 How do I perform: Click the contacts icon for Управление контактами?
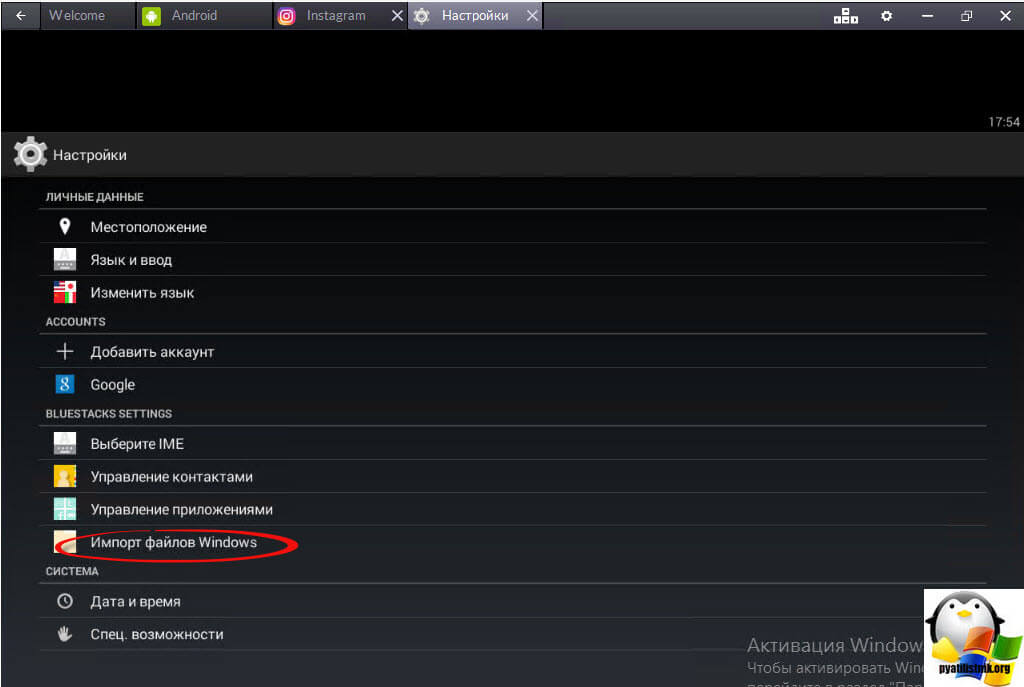click(x=65, y=477)
